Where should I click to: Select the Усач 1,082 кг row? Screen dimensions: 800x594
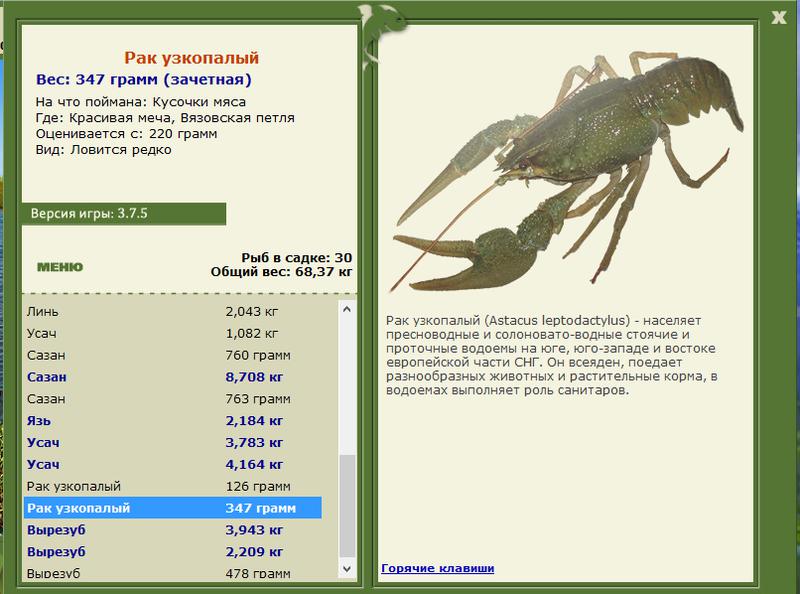pos(173,333)
